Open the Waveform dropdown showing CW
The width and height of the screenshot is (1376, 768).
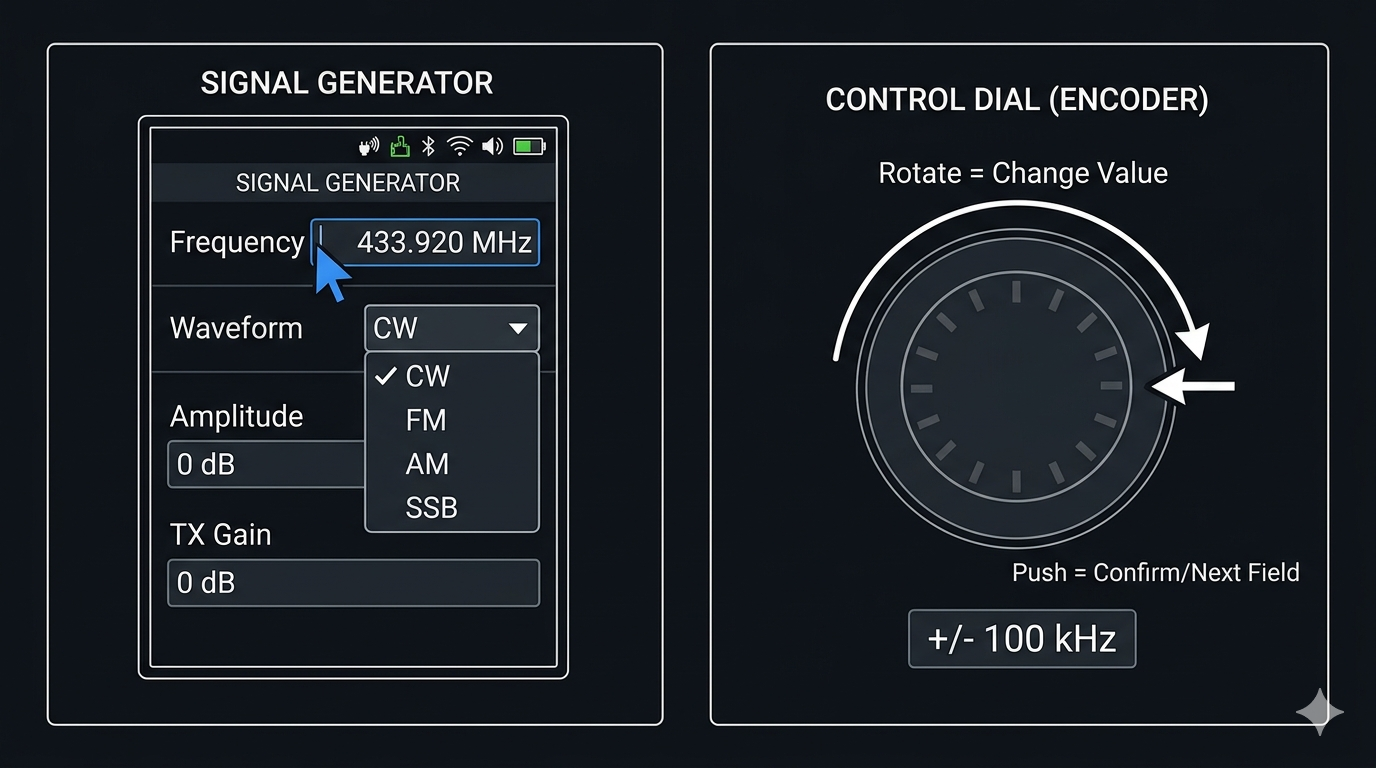click(x=452, y=328)
